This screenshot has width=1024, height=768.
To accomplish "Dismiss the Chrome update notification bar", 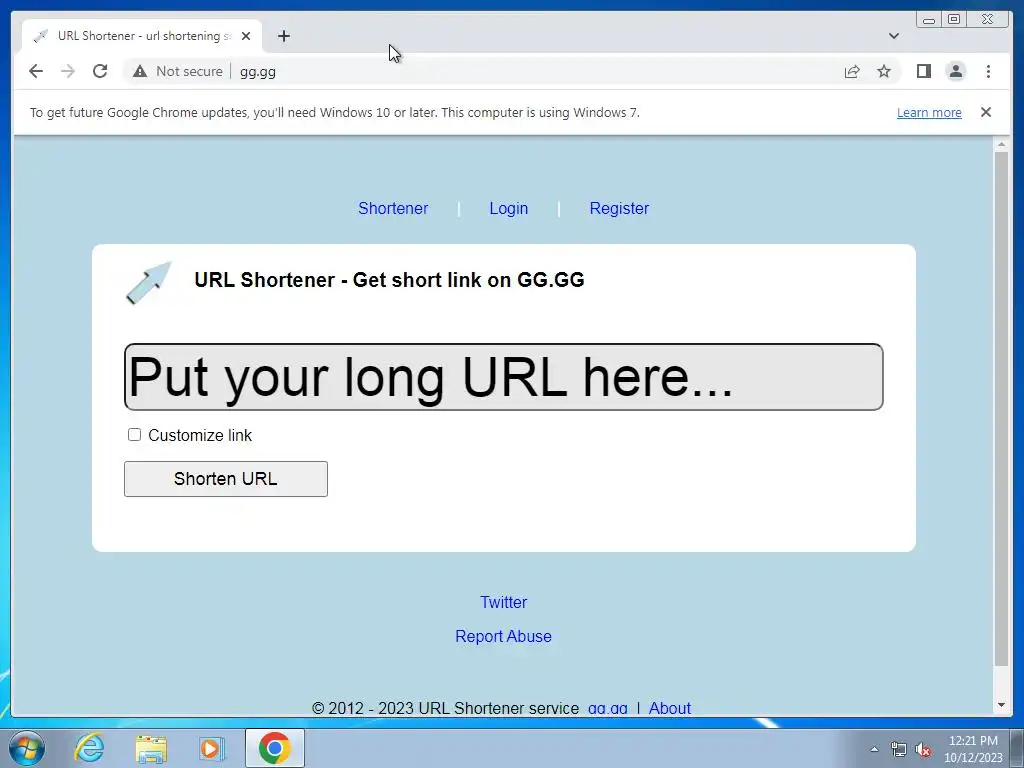I will coord(986,112).
